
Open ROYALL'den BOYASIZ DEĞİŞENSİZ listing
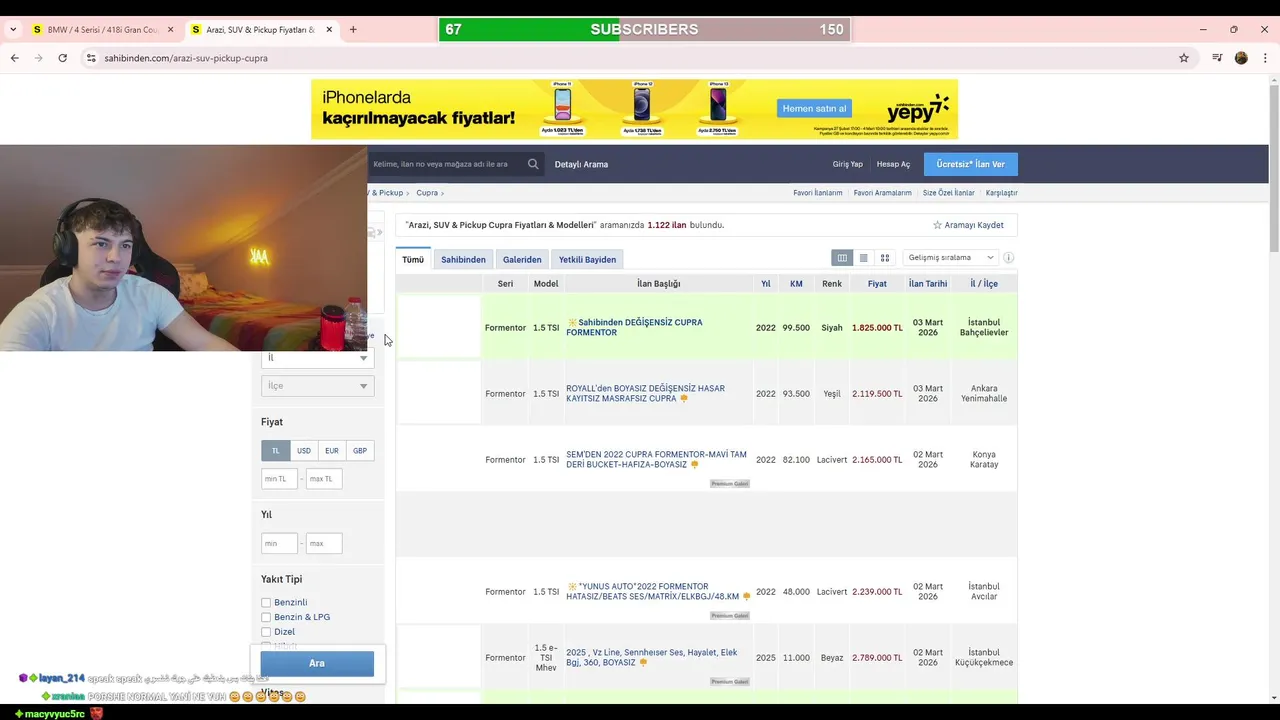645,394
